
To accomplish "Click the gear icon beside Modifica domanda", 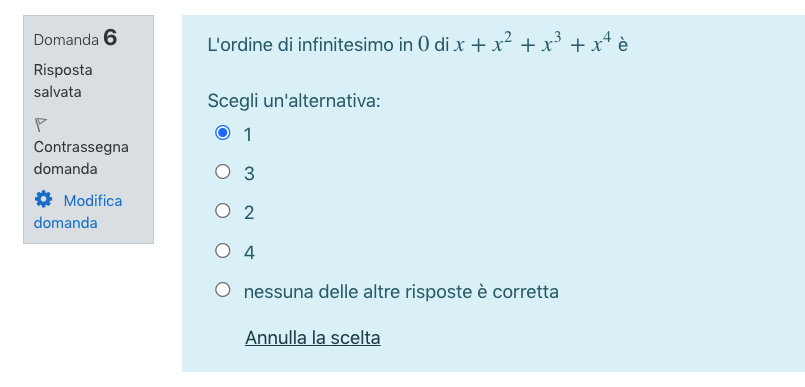I will click(43, 199).
